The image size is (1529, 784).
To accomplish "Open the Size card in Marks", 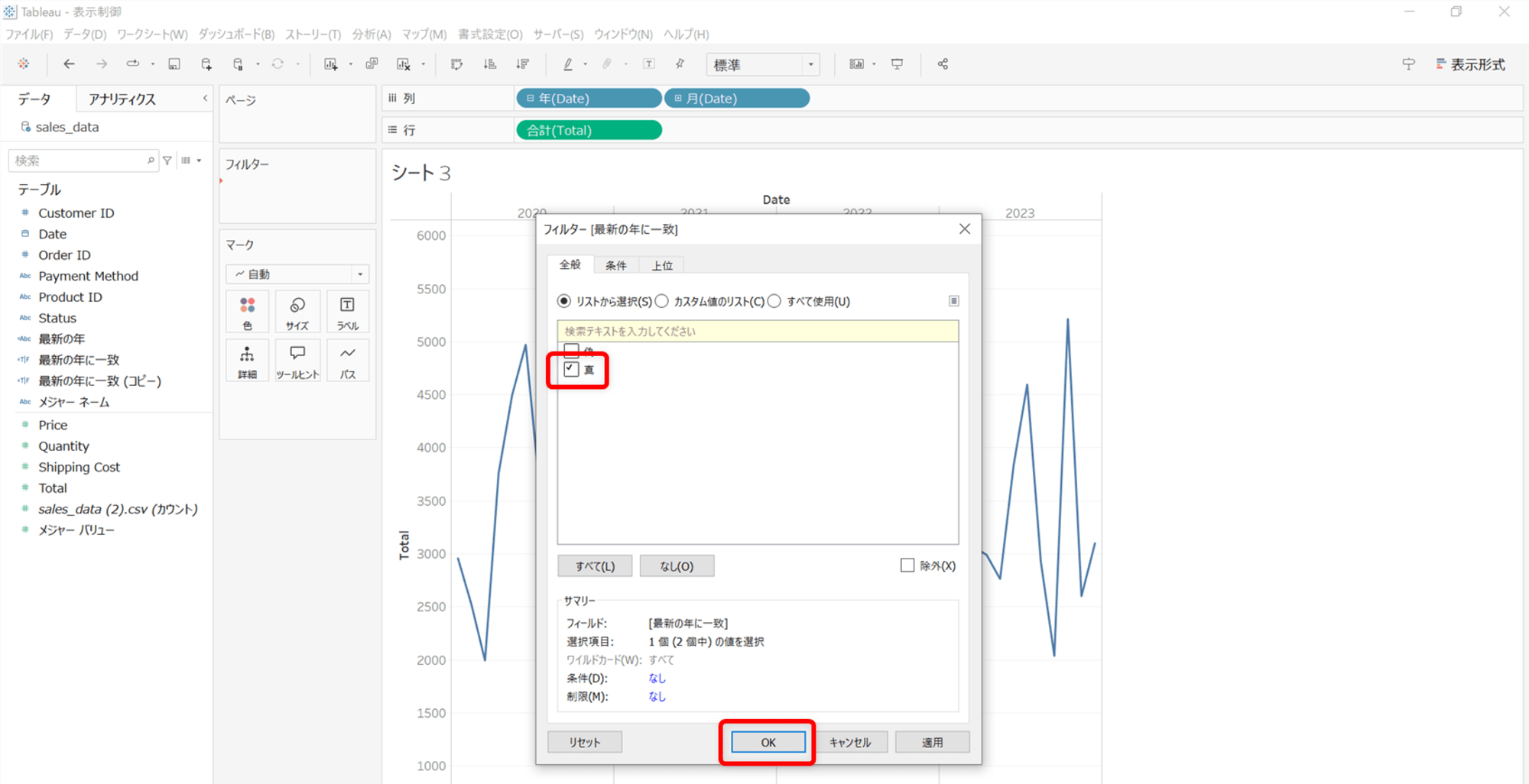I will pyautogui.click(x=297, y=312).
